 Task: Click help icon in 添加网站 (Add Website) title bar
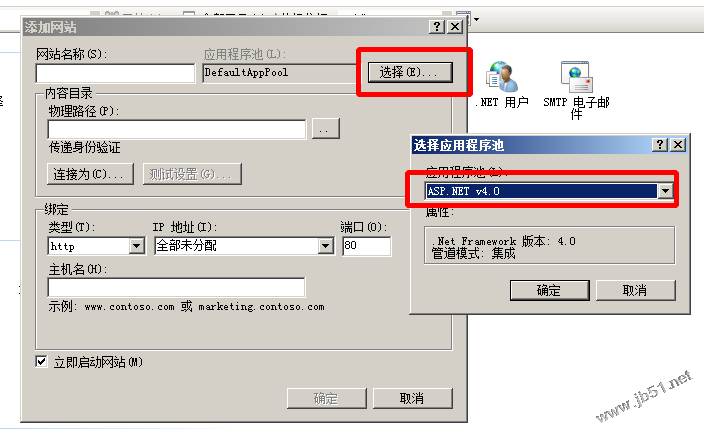coord(437,26)
